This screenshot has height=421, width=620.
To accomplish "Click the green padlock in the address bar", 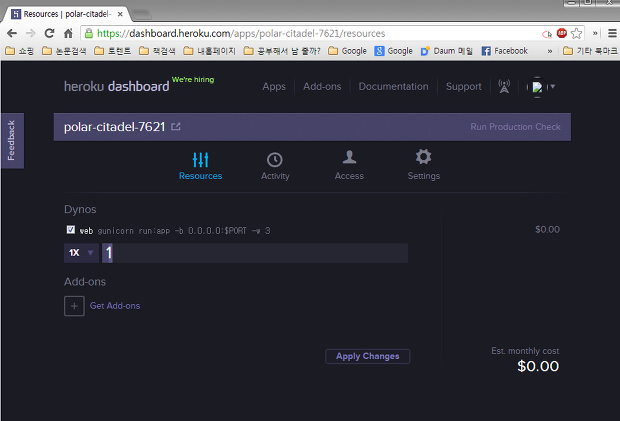I will (89, 33).
